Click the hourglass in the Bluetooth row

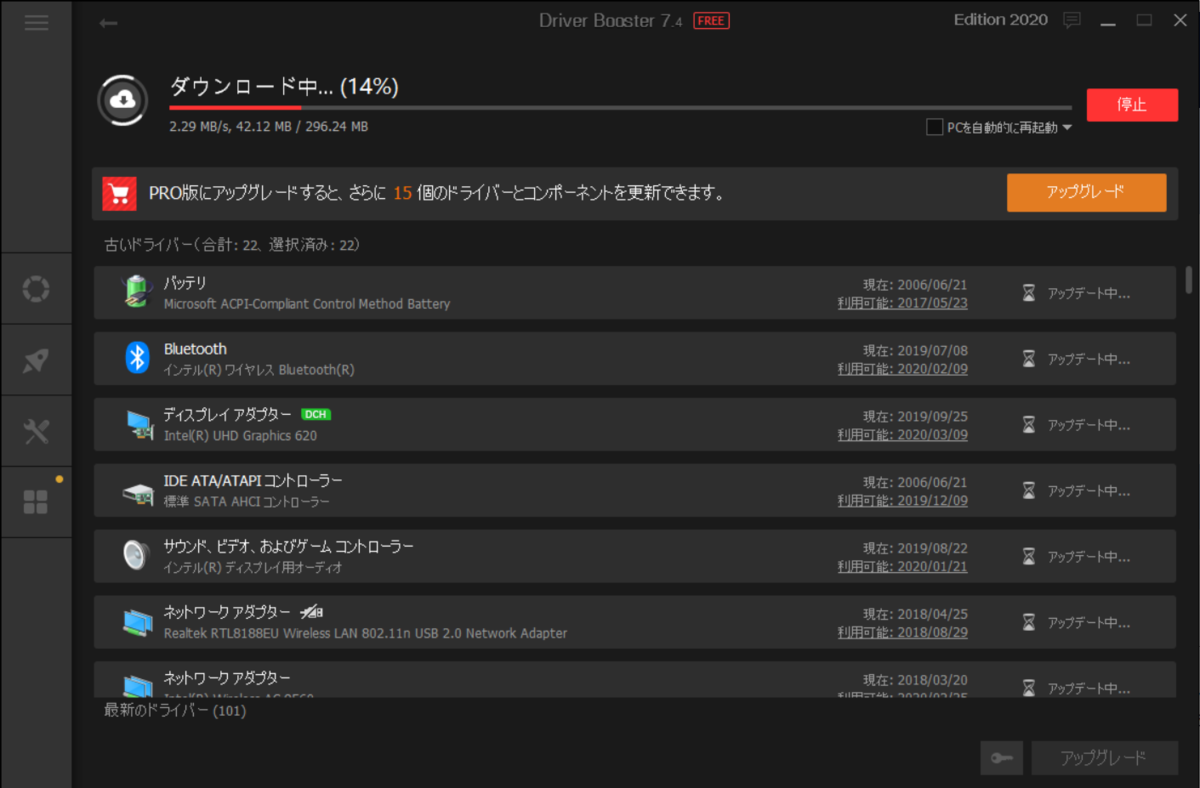[1028, 359]
